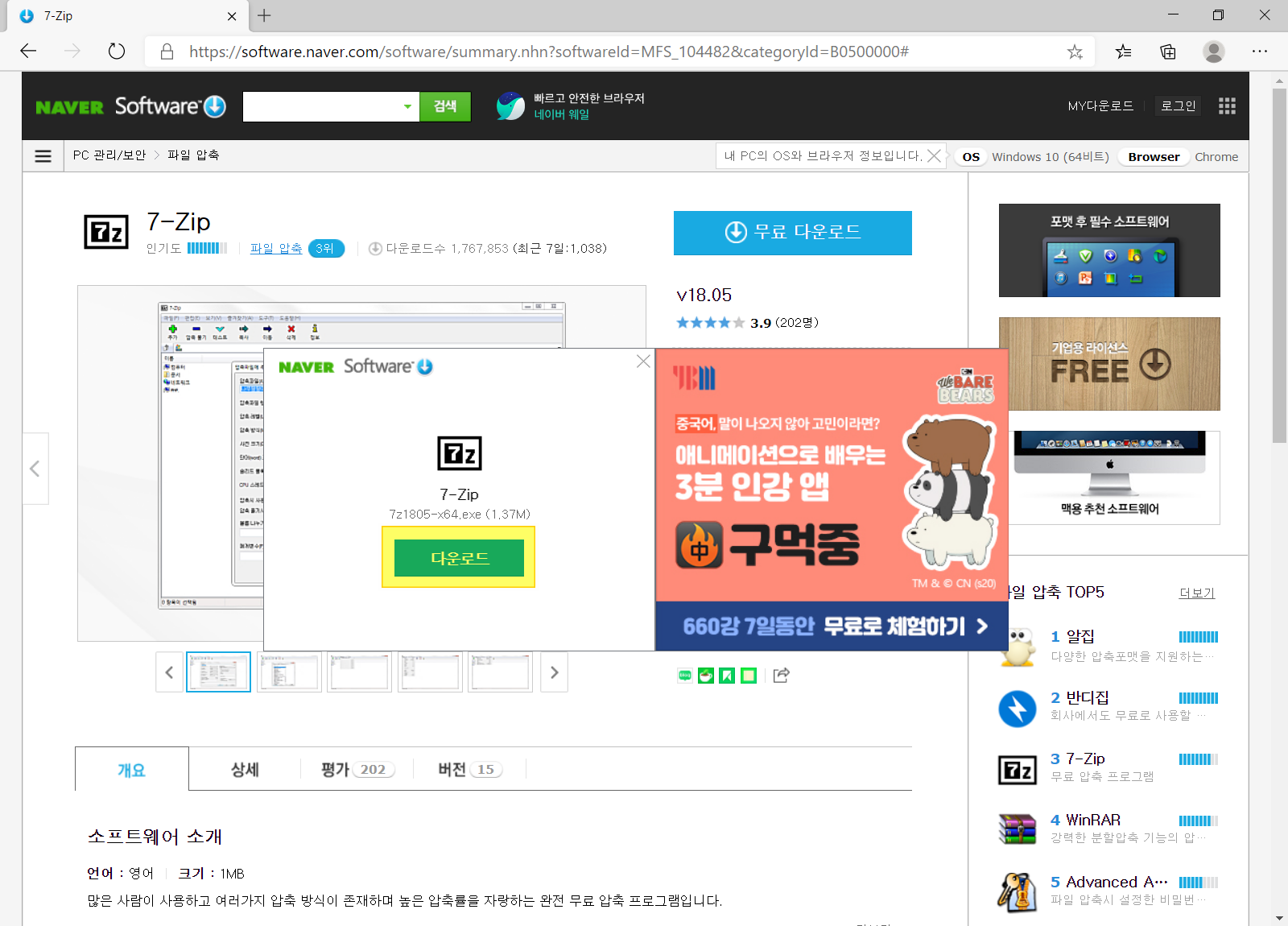Switch to the 개요 tab
Screen dimensions: 1288x926
132,770
